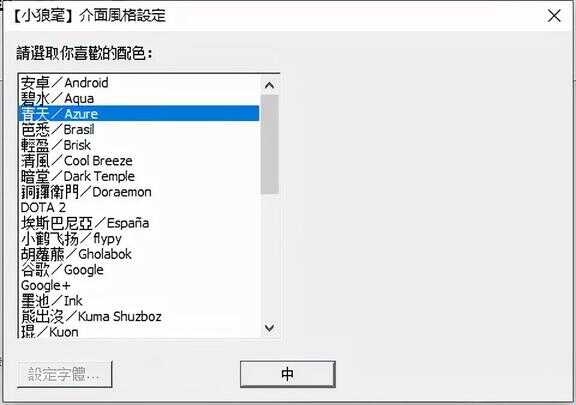The width and height of the screenshot is (576, 405).
Task: Select the 墨池/Ink scheme
Action: 139,301
